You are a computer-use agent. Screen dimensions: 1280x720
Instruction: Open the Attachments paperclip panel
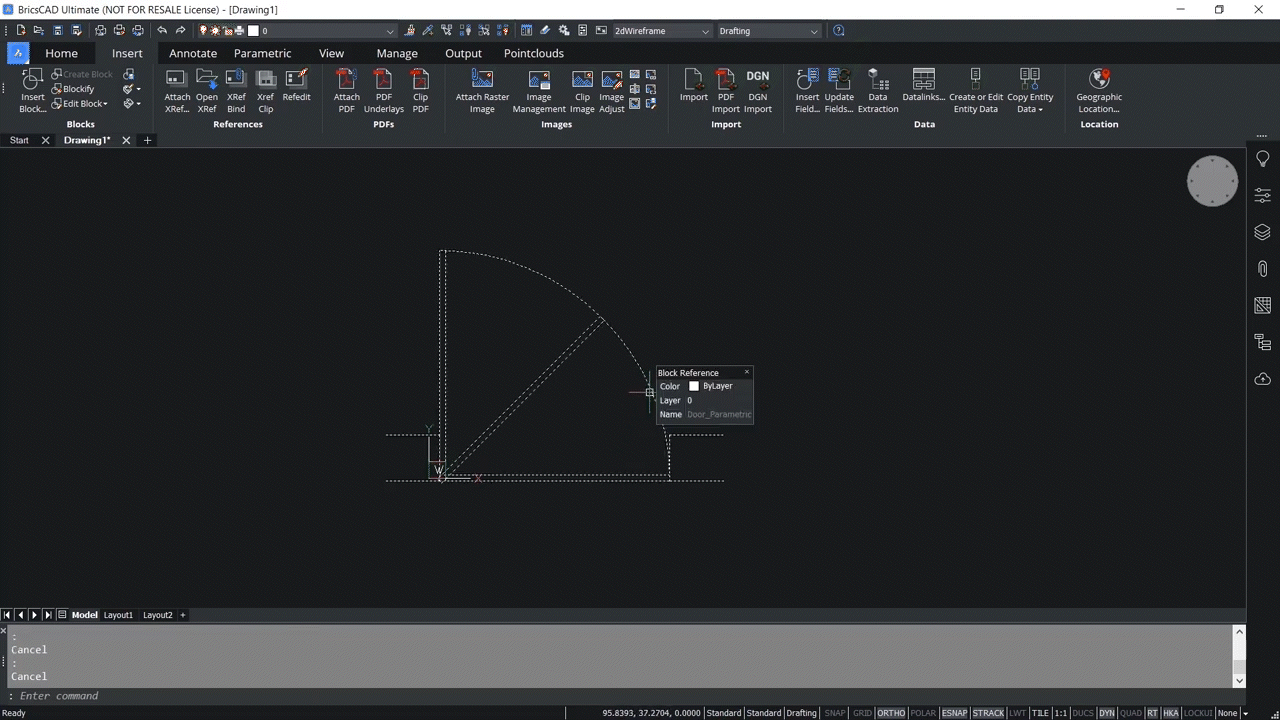pyautogui.click(x=1262, y=269)
